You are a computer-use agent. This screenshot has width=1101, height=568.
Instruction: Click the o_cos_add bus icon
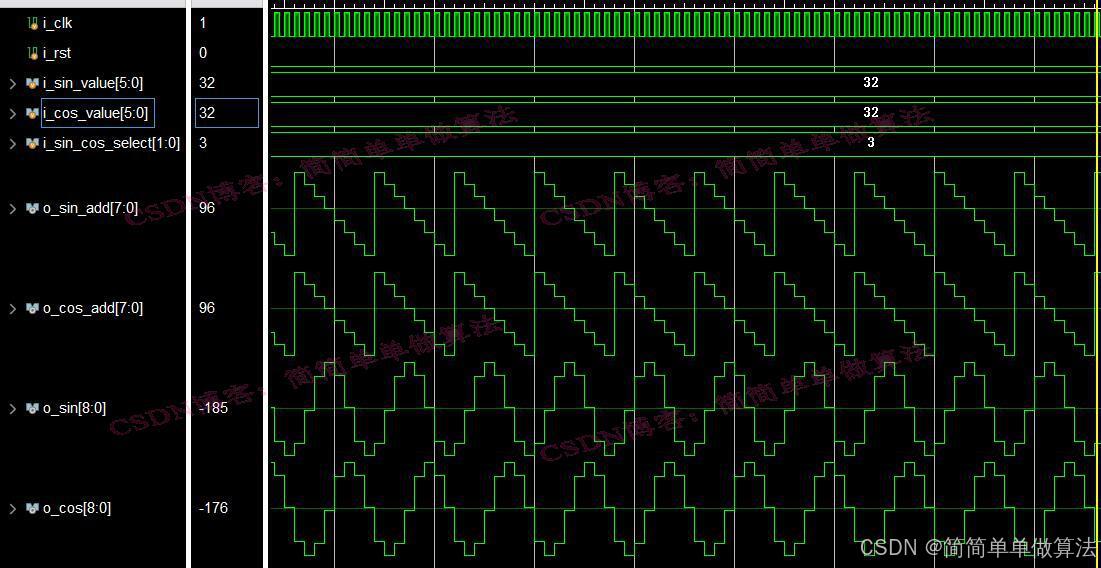[x=32, y=308]
